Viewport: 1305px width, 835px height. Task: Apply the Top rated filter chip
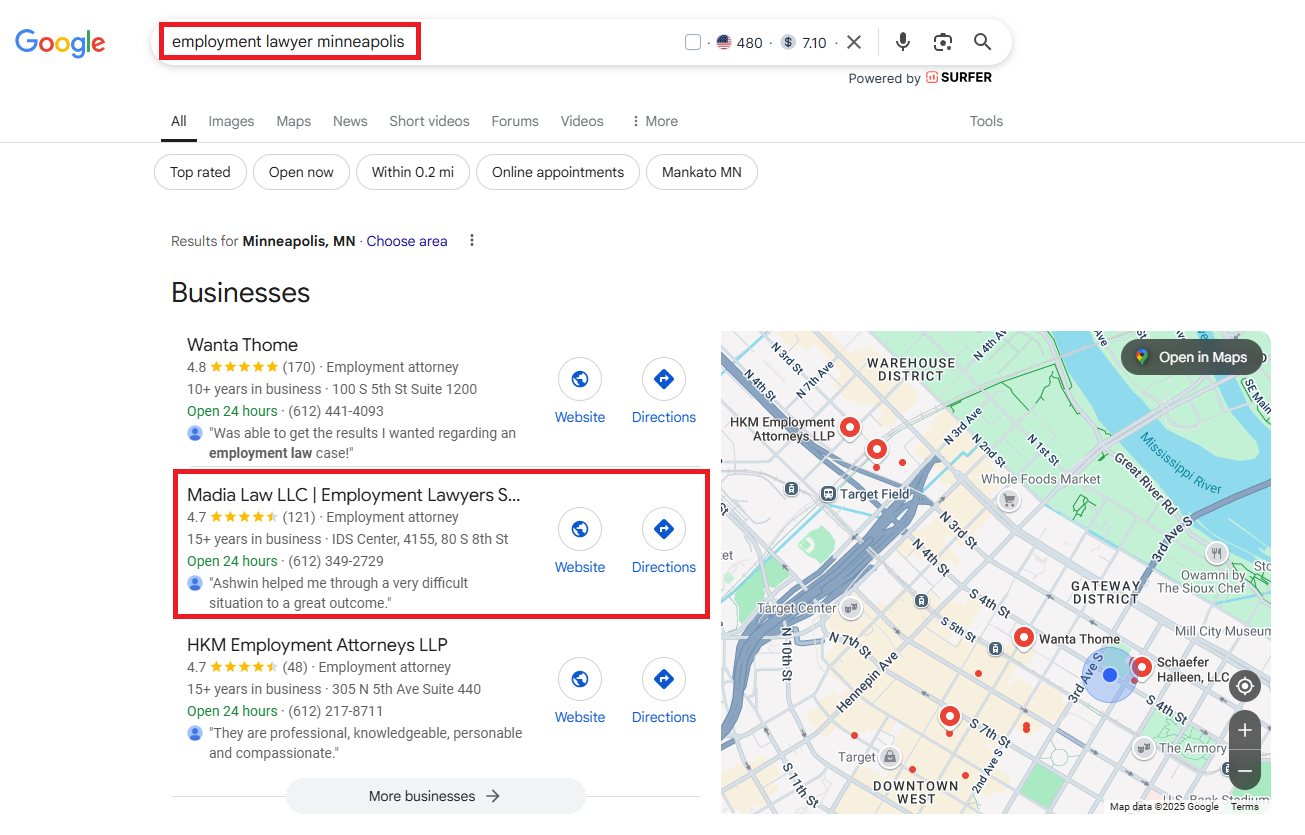[x=200, y=172]
